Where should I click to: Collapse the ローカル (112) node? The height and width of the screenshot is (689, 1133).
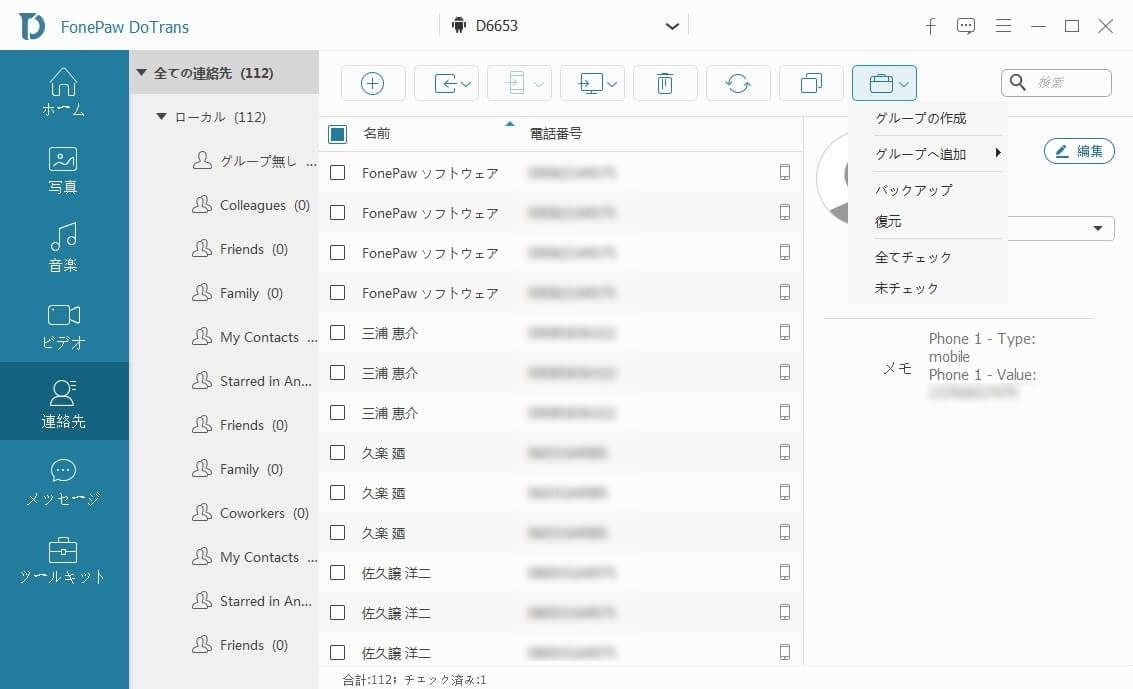click(x=162, y=117)
